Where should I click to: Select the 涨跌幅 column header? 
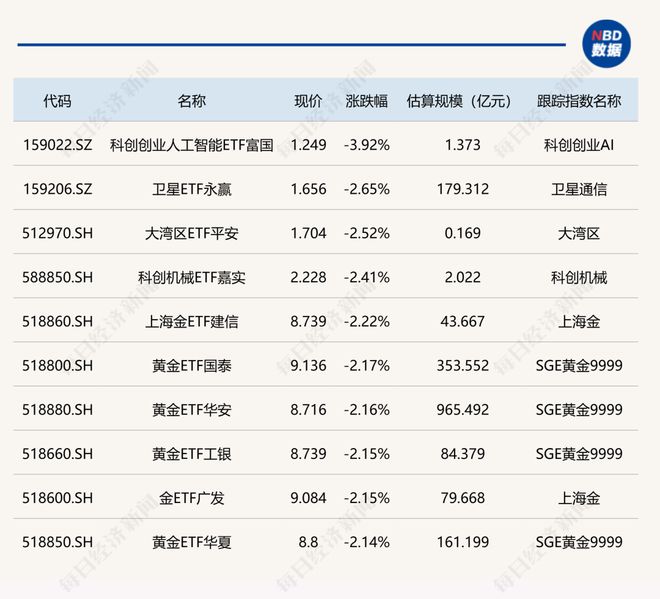click(367, 101)
